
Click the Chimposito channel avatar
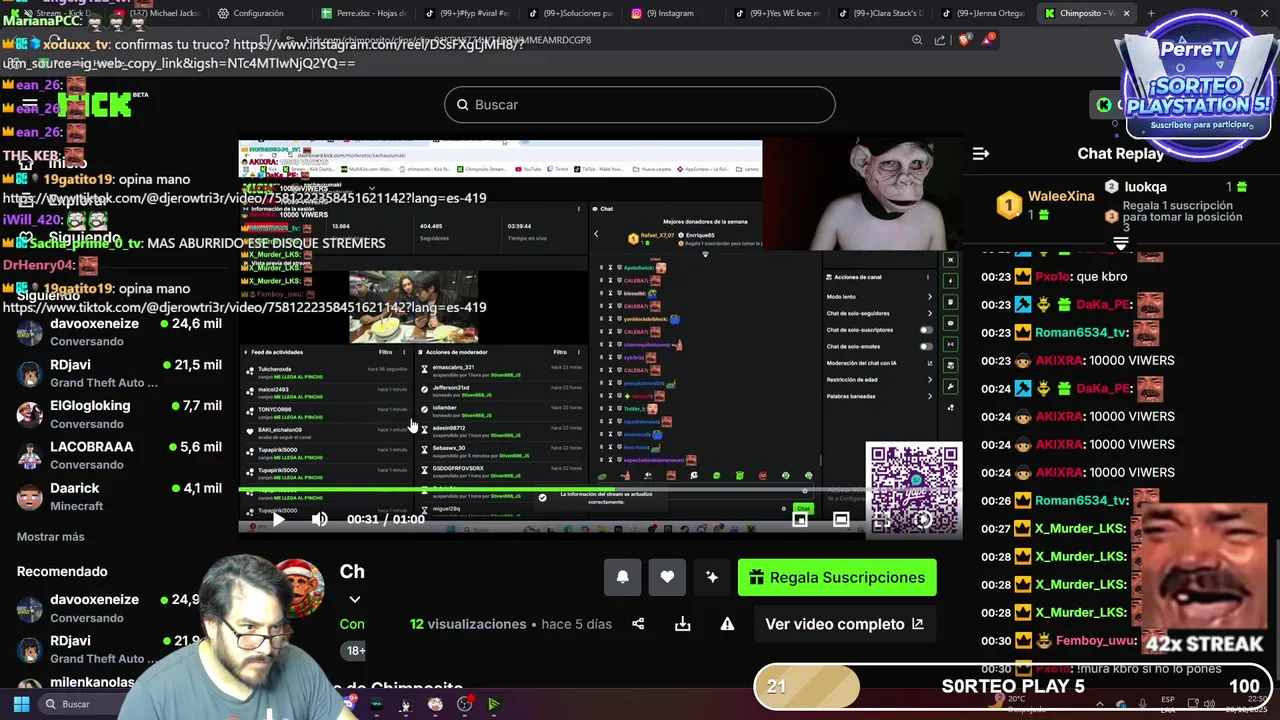pyautogui.click(x=300, y=588)
